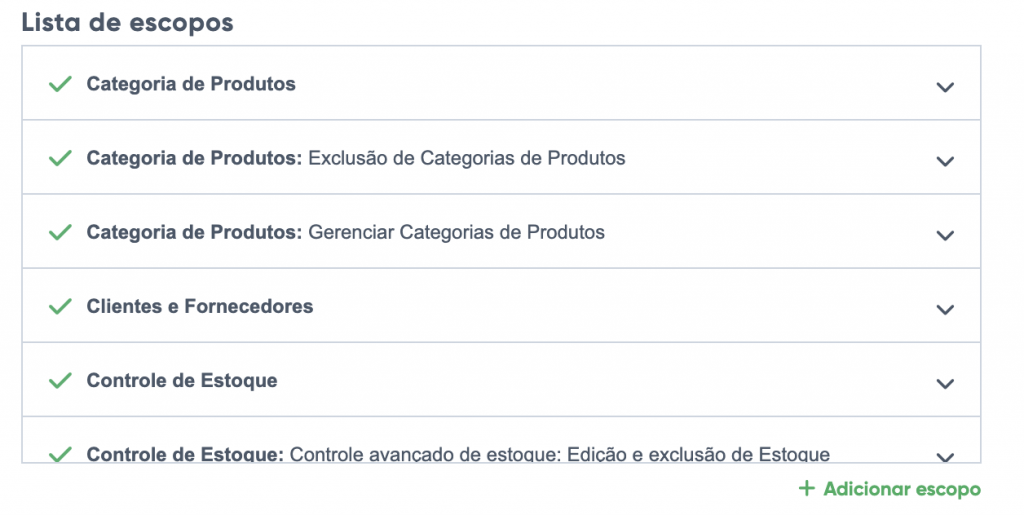Screen dimensions: 1024x515
Task: Expand the Controle avançado de estoque chevron
Action: 945,456
